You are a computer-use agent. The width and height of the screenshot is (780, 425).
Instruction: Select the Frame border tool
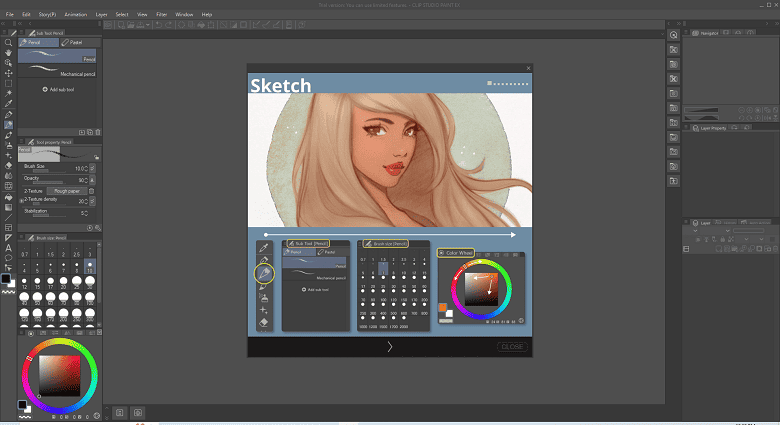(8, 227)
